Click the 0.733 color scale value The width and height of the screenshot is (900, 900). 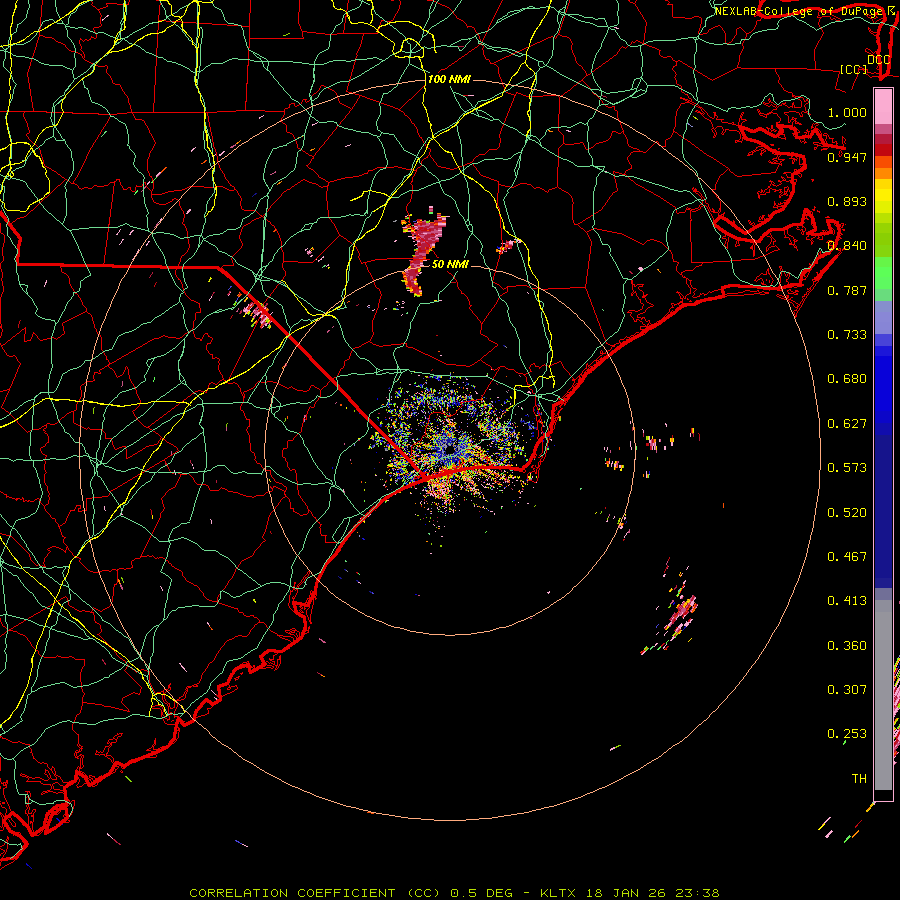click(x=847, y=334)
